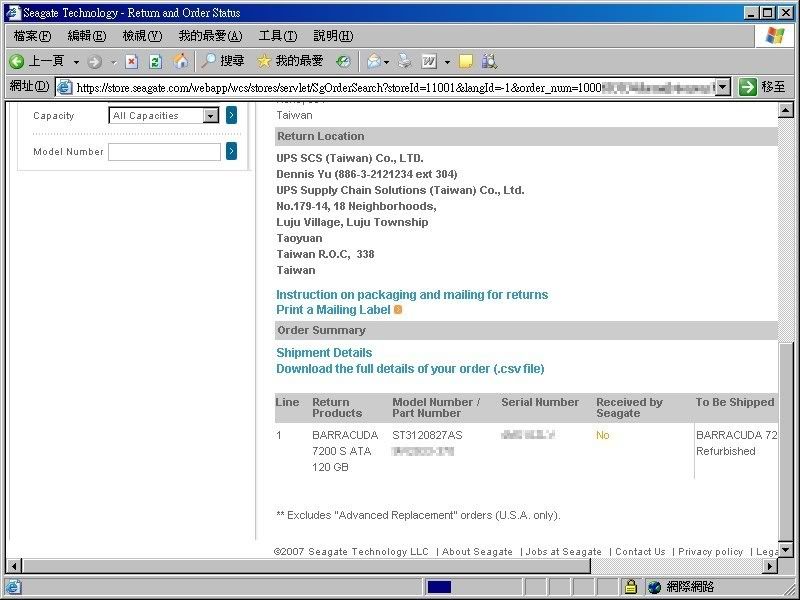This screenshot has height=600, width=800.
Task: Open the back history dropdown arrow
Action: tap(76, 62)
